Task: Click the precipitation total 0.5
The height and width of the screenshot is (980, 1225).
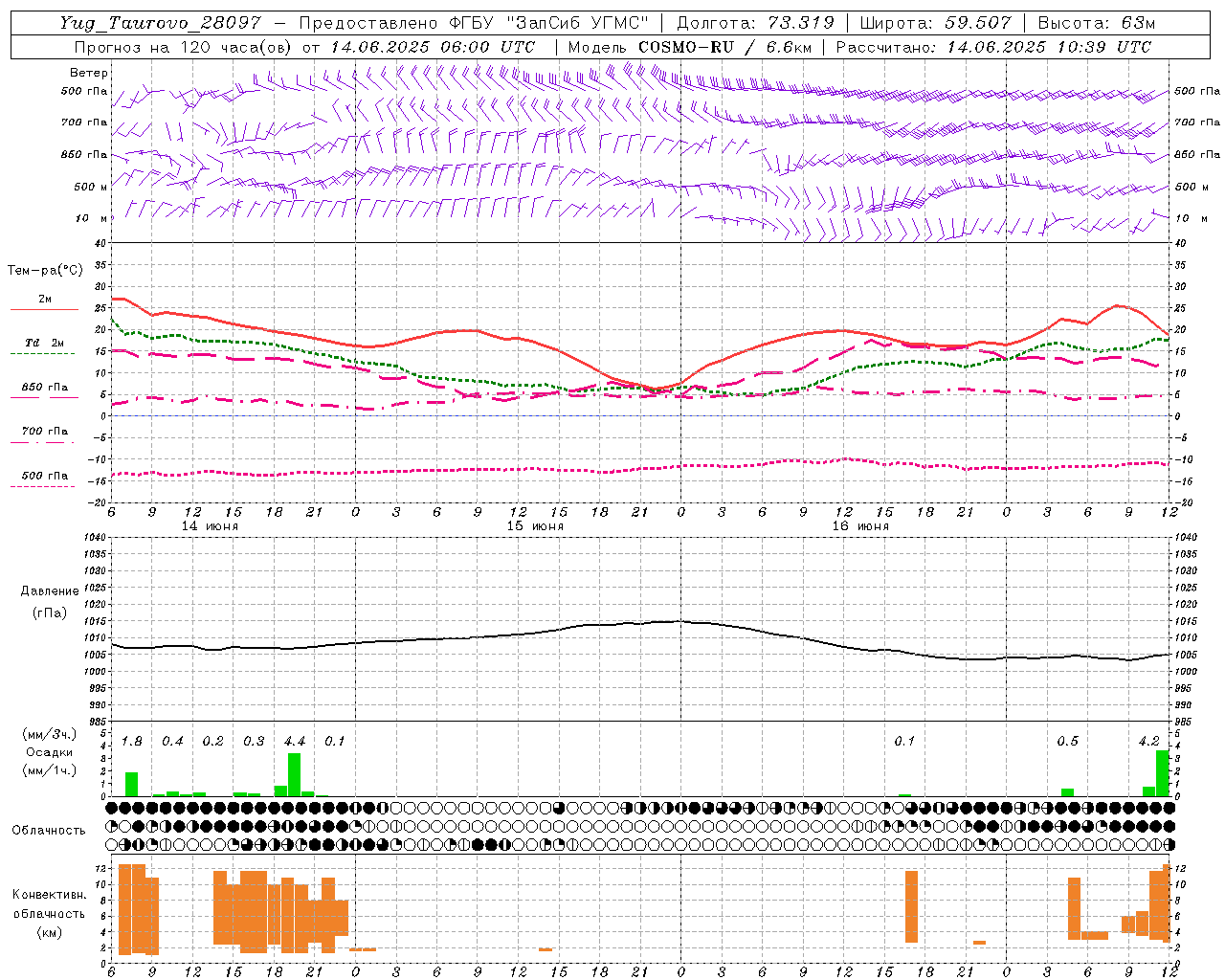Action: click(x=1067, y=742)
